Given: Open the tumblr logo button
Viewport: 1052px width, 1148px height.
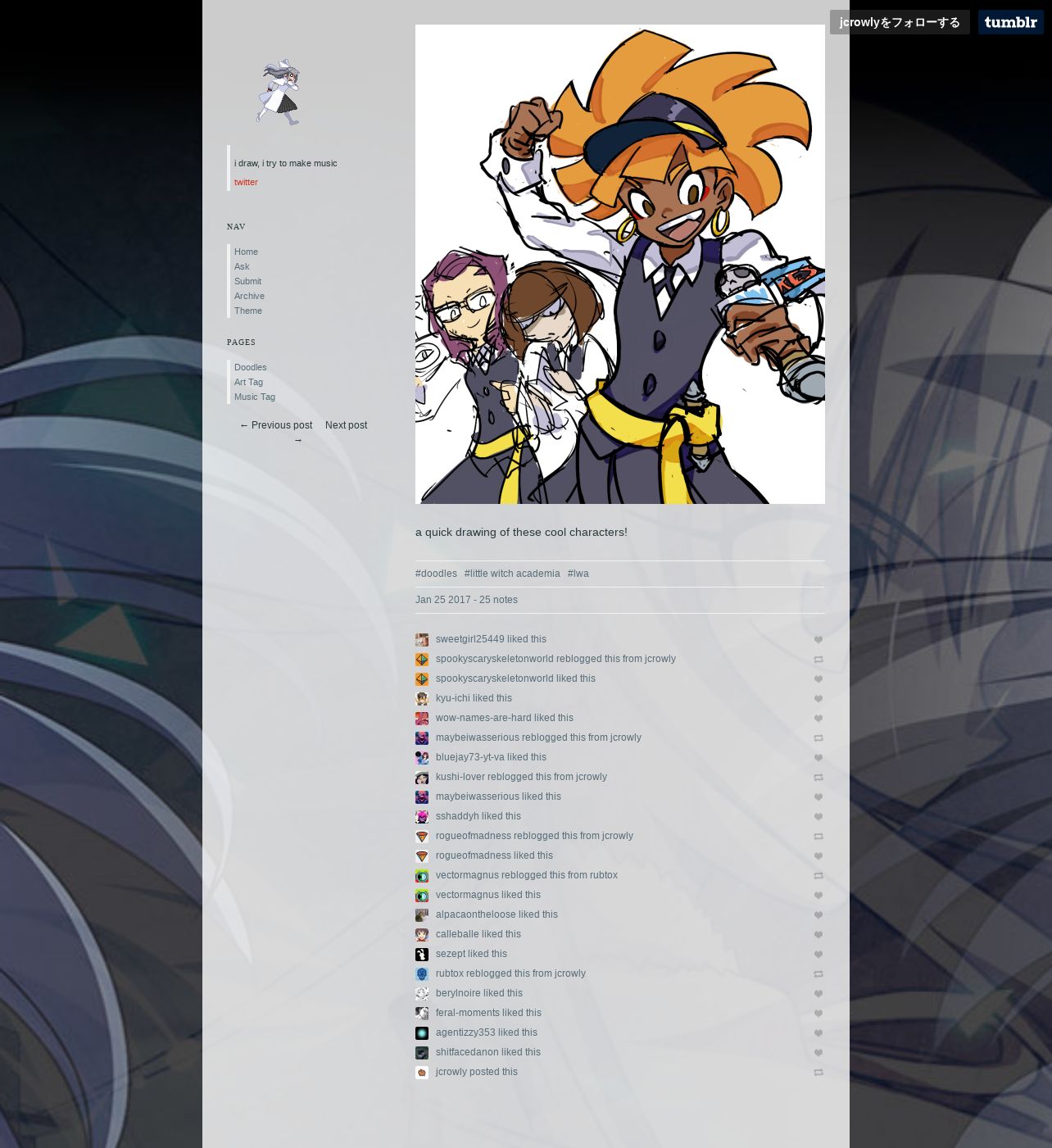Looking at the screenshot, I should tap(1010, 22).
